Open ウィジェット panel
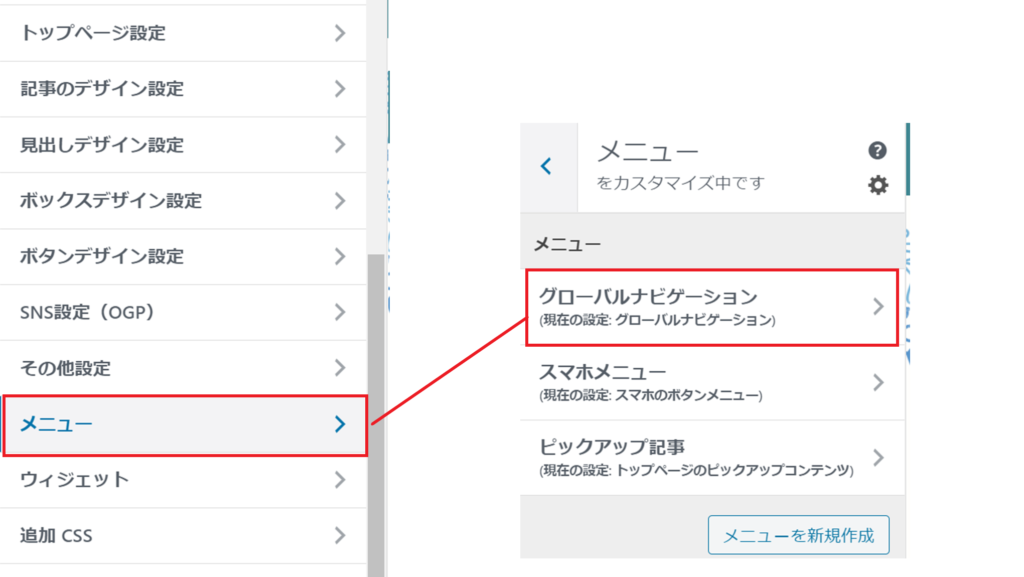Image resolution: width=1024 pixels, height=577 pixels. (183, 480)
